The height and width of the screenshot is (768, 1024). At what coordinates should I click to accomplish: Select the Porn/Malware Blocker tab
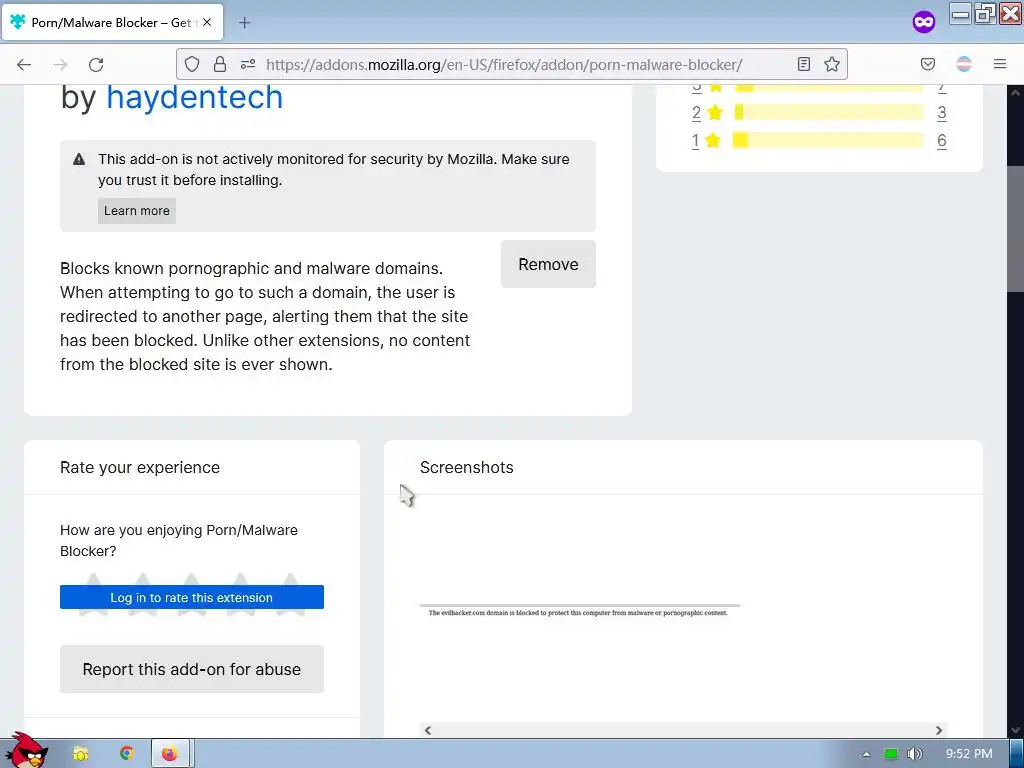pyautogui.click(x=112, y=22)
